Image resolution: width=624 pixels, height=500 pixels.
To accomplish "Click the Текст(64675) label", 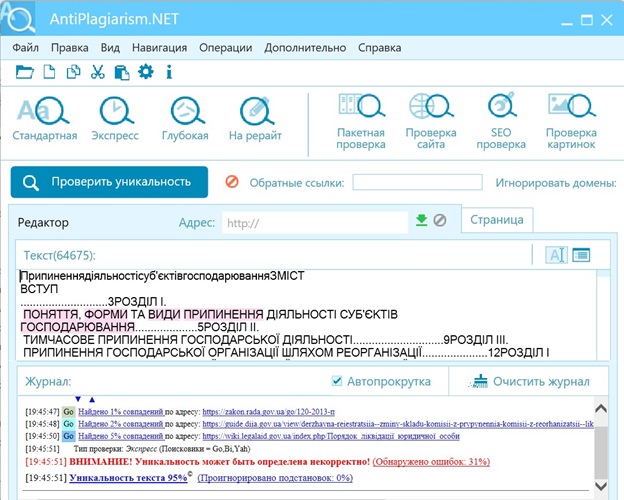I will tap(60, 255).
